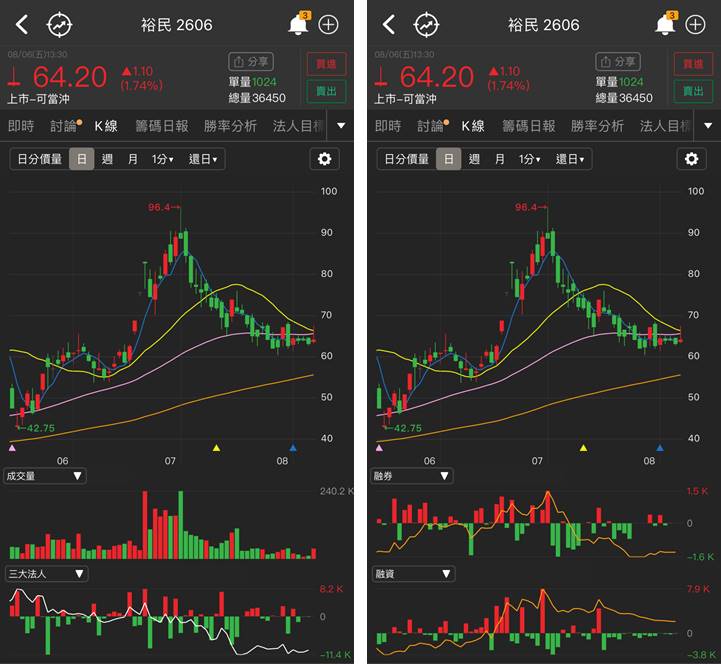Switch to 討論 tab on right screen
This screenshot has width=721, height=664.
[431, 126]
